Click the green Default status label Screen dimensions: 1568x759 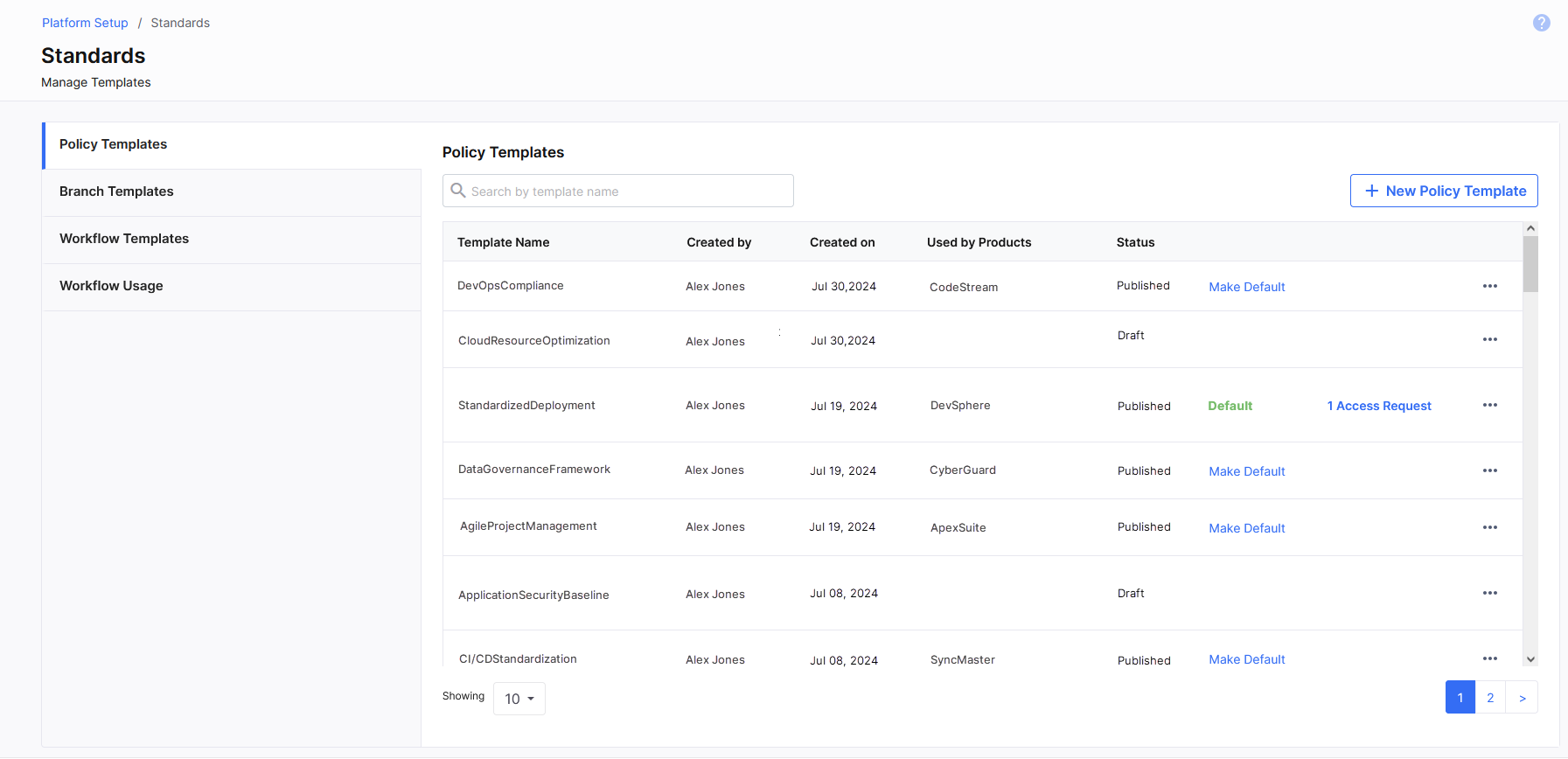click(x=1230, y=406)
